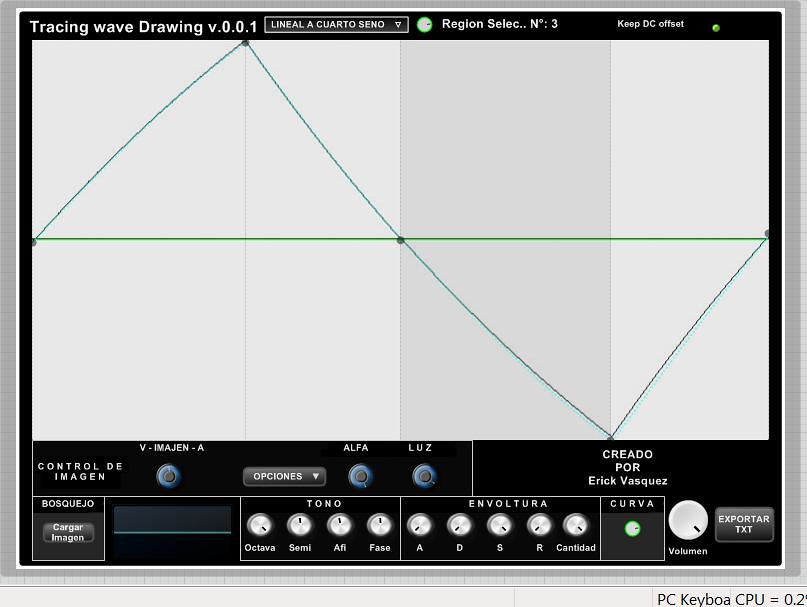Click the green Region Selec. knob
The width and height of the screenshot is (807, 607).
[425, 25]
